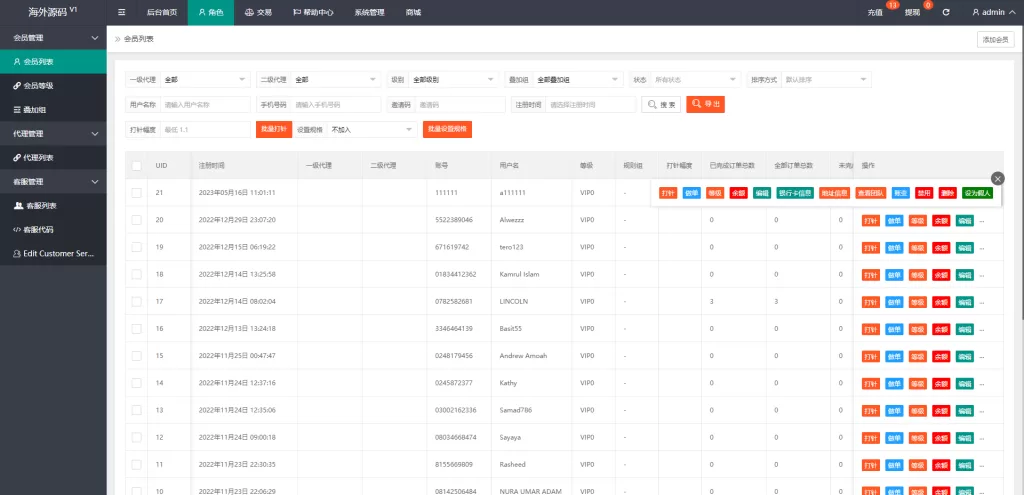Click the refresh icon in top bar
This screenshot has width=1024, height=495.
945,12
